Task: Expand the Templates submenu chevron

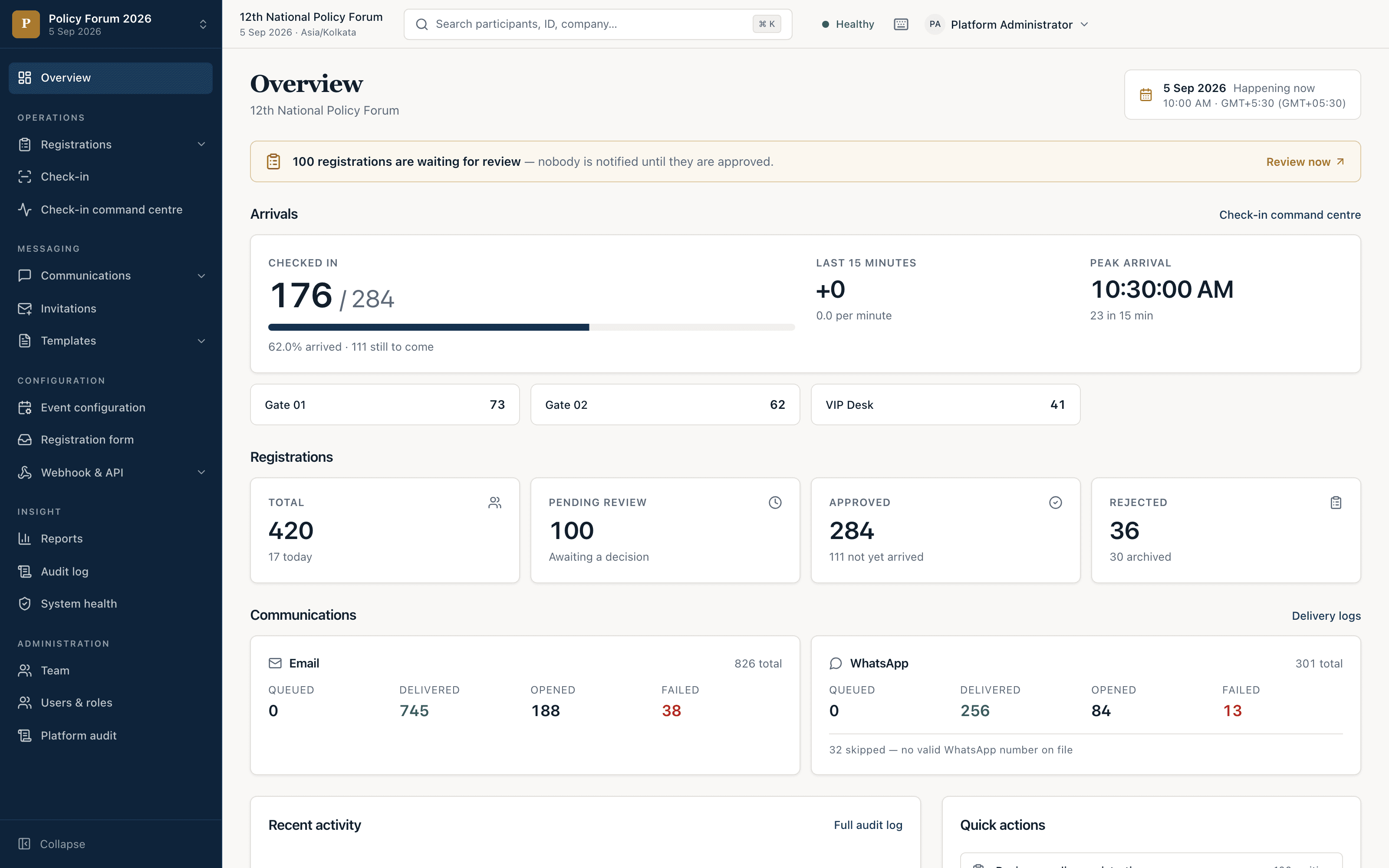Action: pos(201,341)
